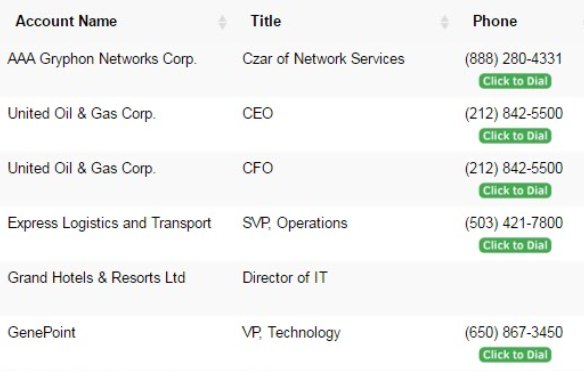Click to Dial (503) 421-7800
The image size is (584, 371).
pos(515,245)
